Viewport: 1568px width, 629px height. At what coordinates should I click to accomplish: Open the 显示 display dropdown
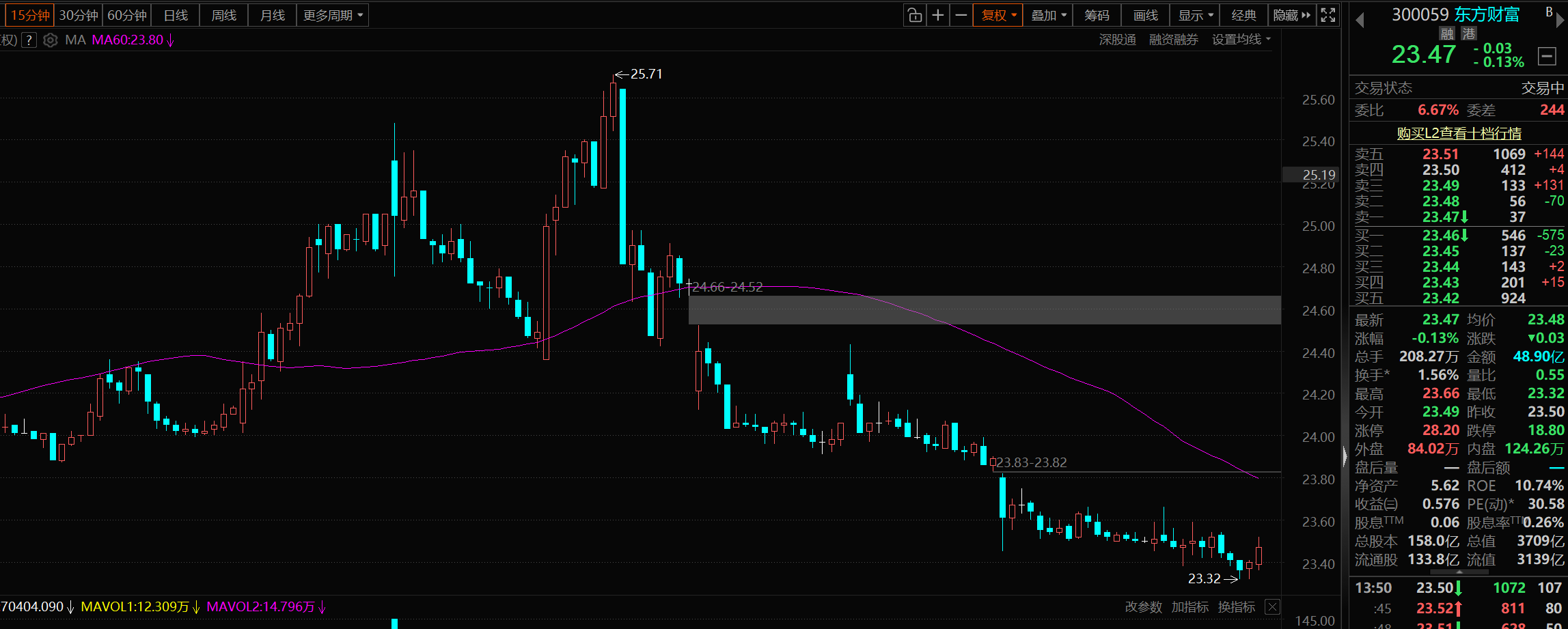1196,15
